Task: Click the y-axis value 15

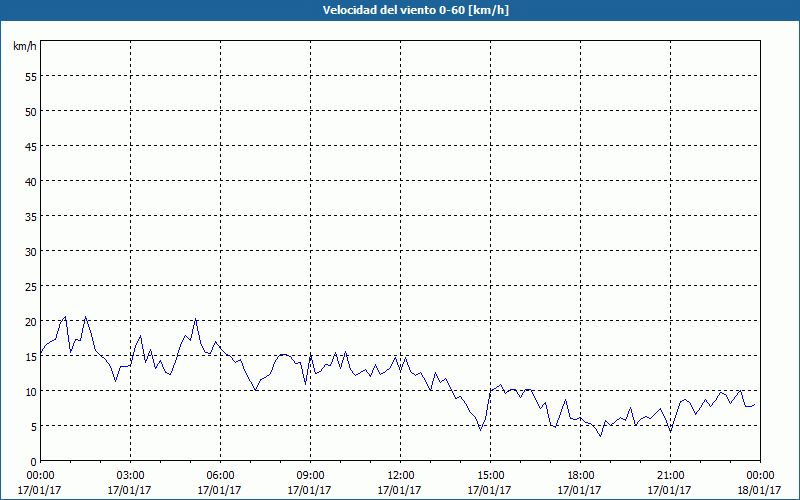Action: point(31,357)
